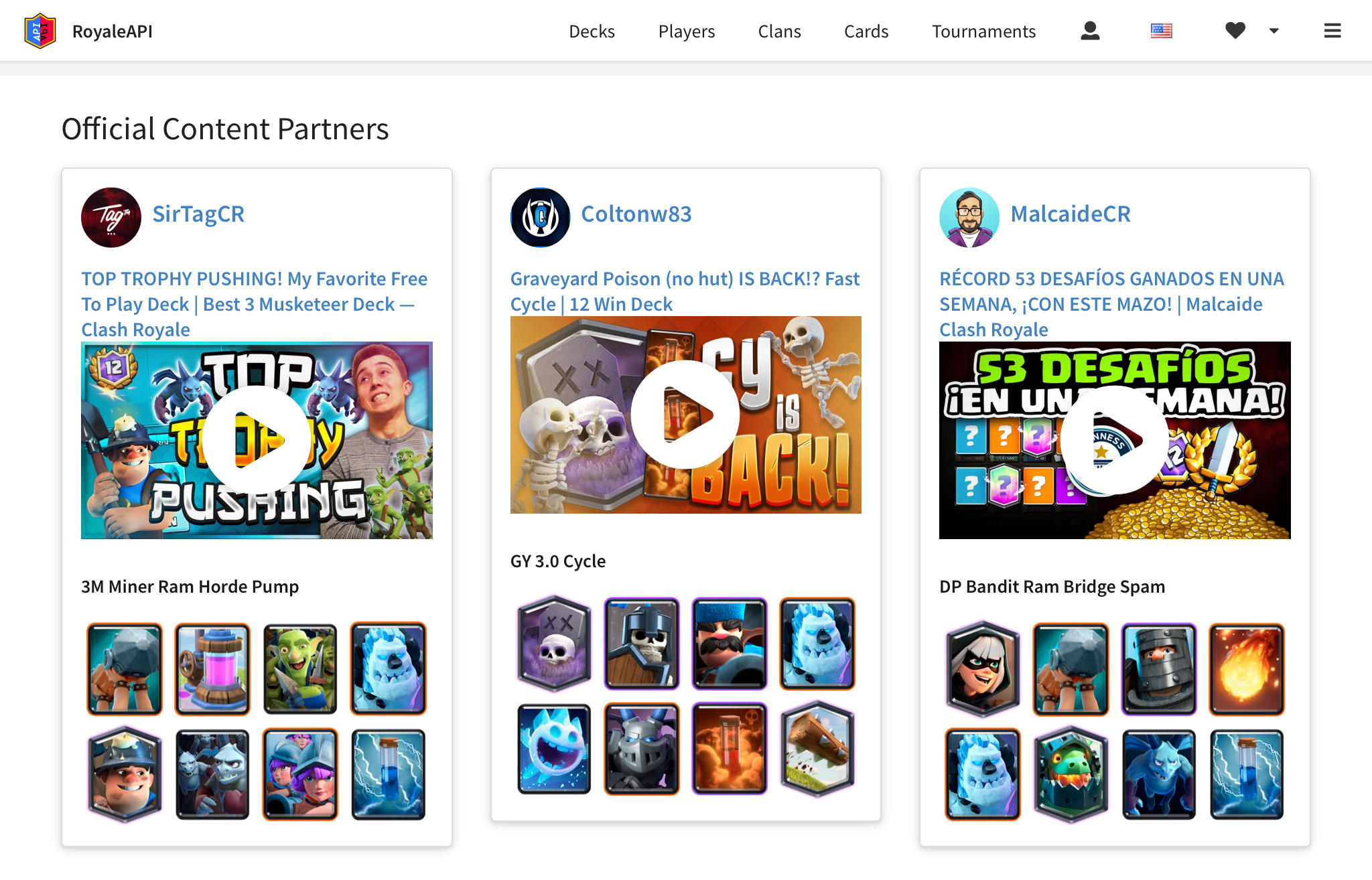Image resolution: width=1372 pixels, height=880 pixels.
Task: Select Three Musketeers card in SirTagCR deck
Action: pos(300,775)
